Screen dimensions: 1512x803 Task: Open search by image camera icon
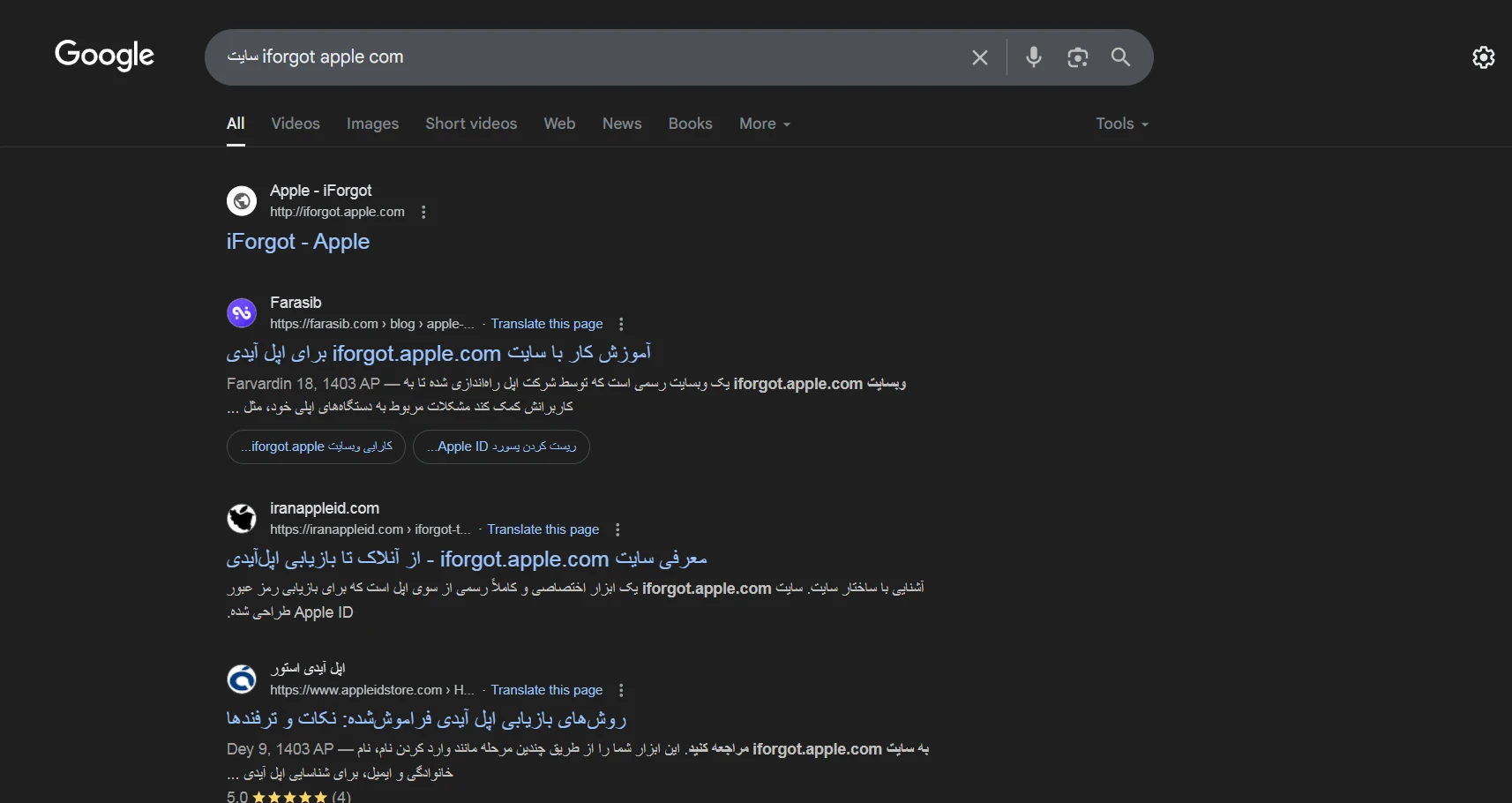(1077, 57)
